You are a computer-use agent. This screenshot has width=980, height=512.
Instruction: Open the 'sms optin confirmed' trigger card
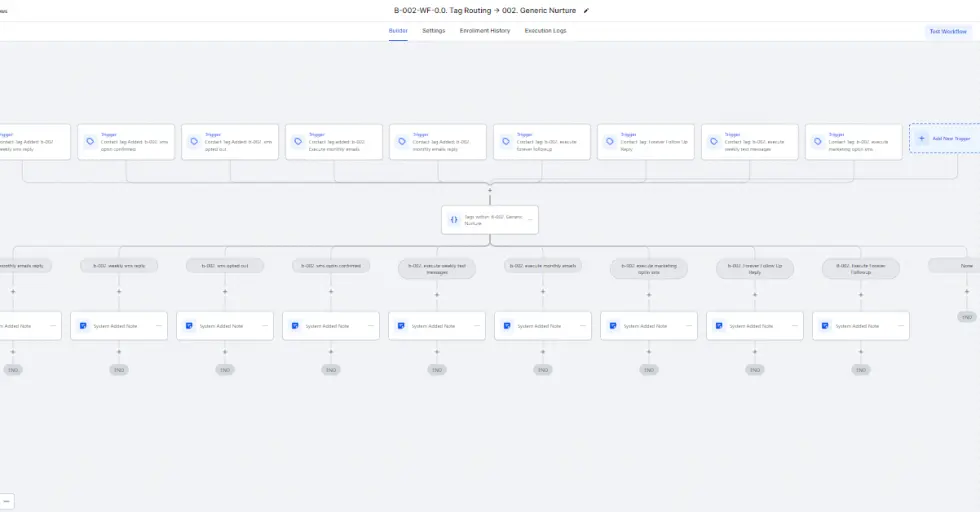126,142
